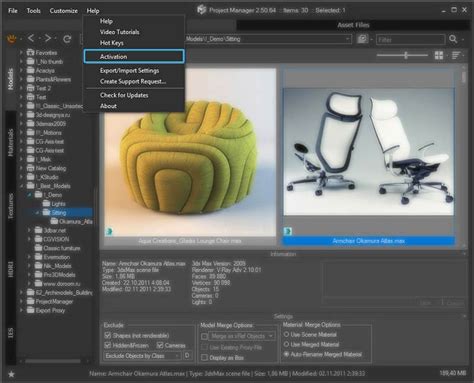This screenshot has width=474, height=383.
Task: Select the Auto-Rename Merged Material option
Action: coord(286,354)
